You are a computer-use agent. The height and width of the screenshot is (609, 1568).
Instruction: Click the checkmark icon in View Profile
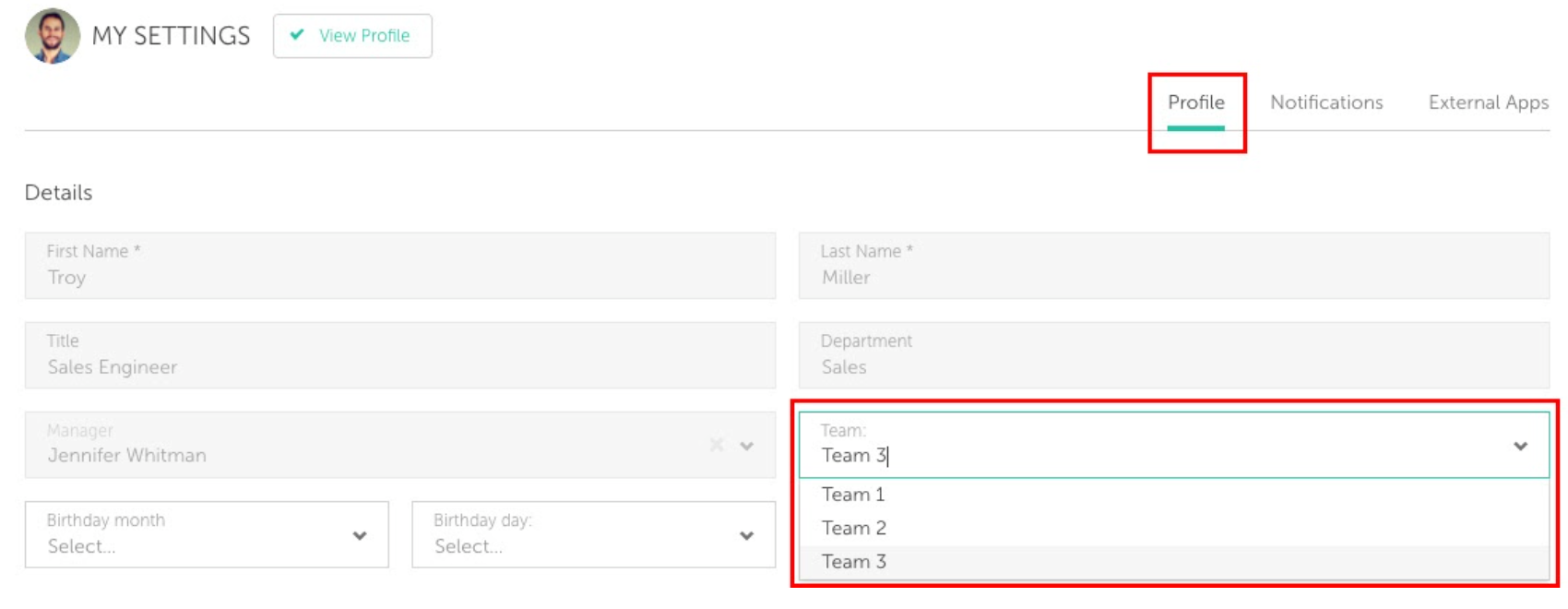click(x=297, y=35)
